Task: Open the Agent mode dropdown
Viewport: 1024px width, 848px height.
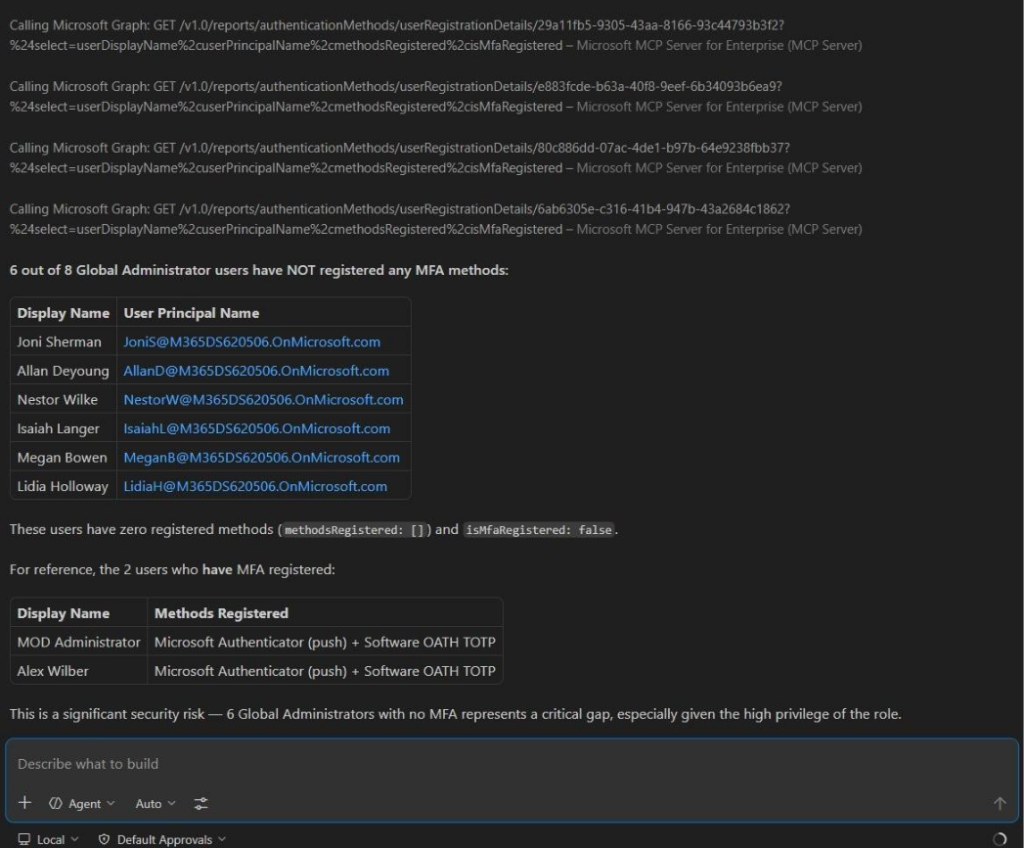Action: coord(83,803)
